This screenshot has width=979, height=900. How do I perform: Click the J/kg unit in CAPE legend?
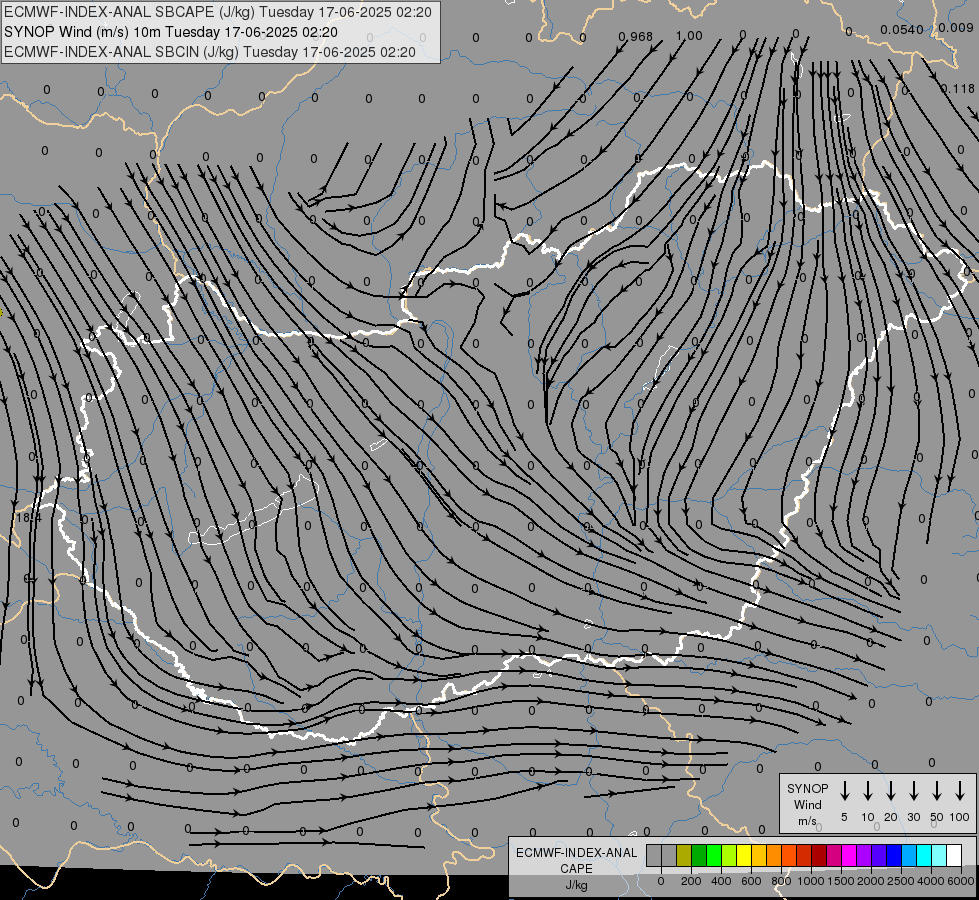point(576,885)
